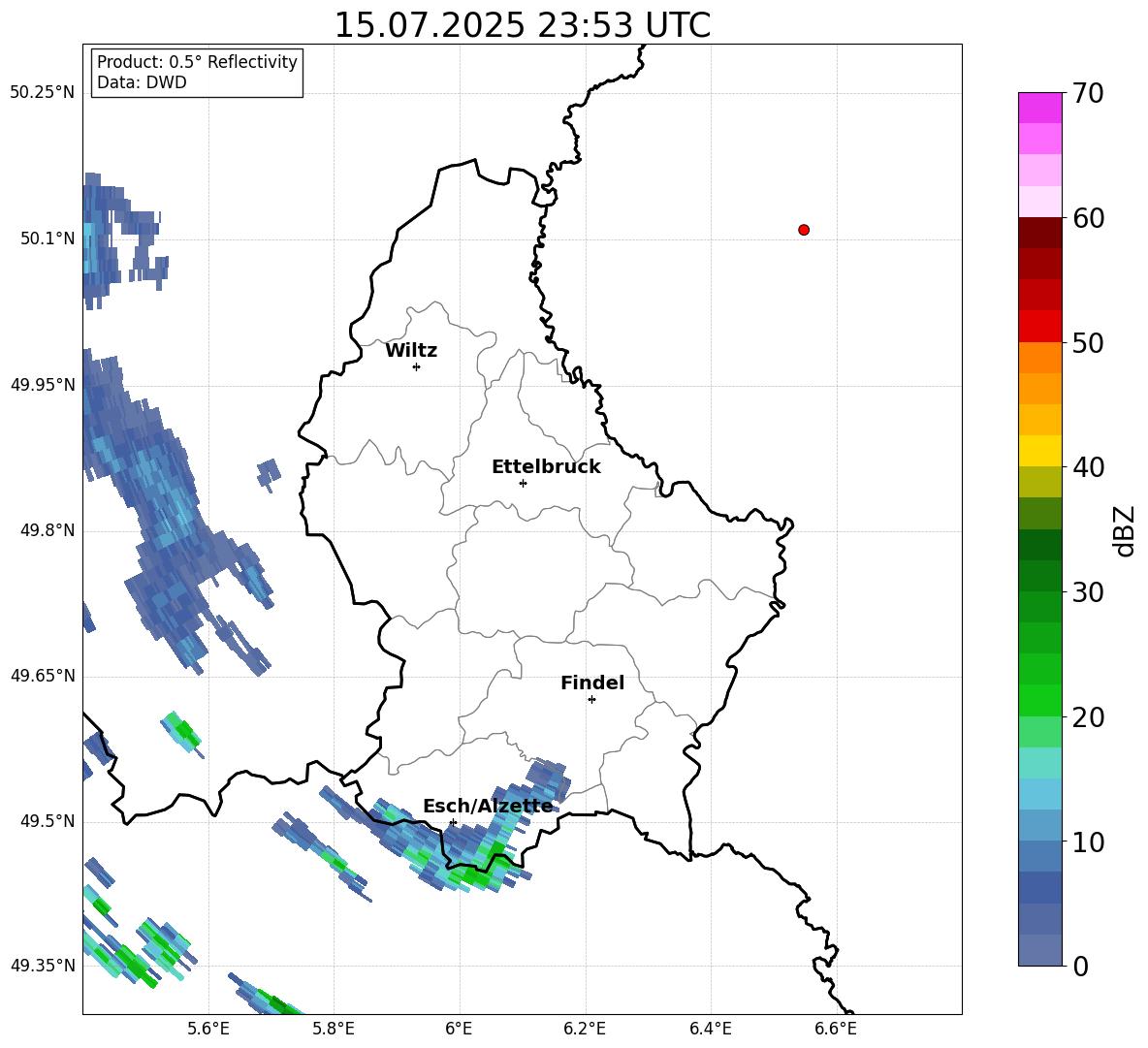1148x1048 pixels.
Task: Click the latitude label 49.65°N
Action: point(43,676)
